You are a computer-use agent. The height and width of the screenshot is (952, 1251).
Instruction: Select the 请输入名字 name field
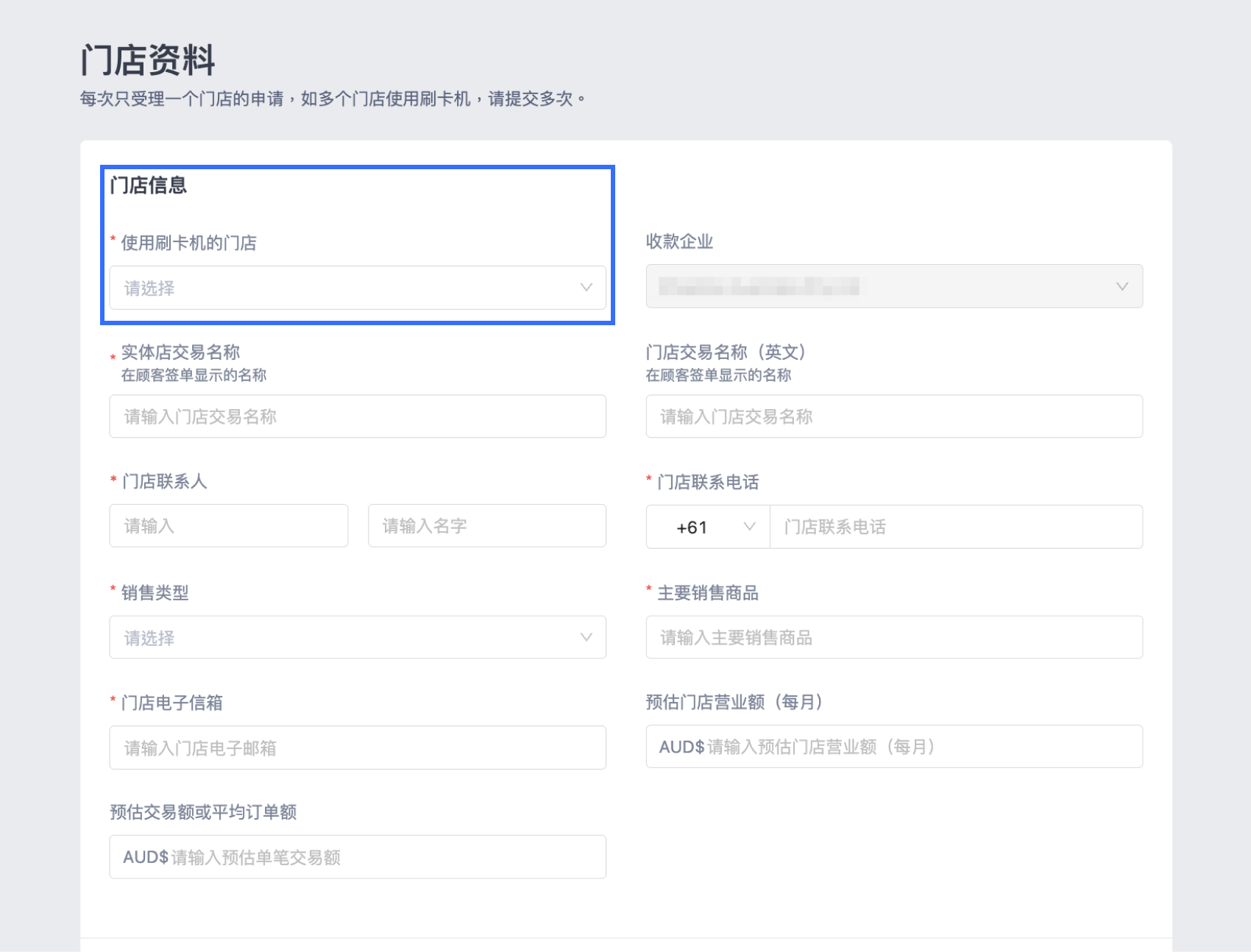pos(486,526)
